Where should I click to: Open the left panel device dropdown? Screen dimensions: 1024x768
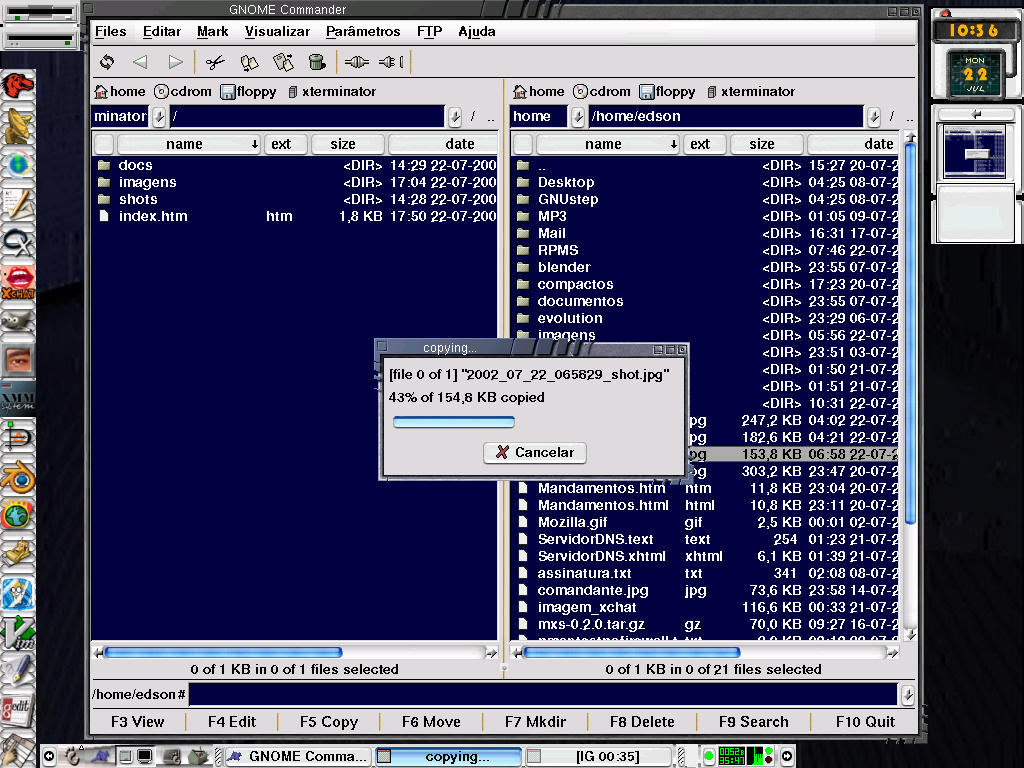pyautogui.click(x=159, y=117)
